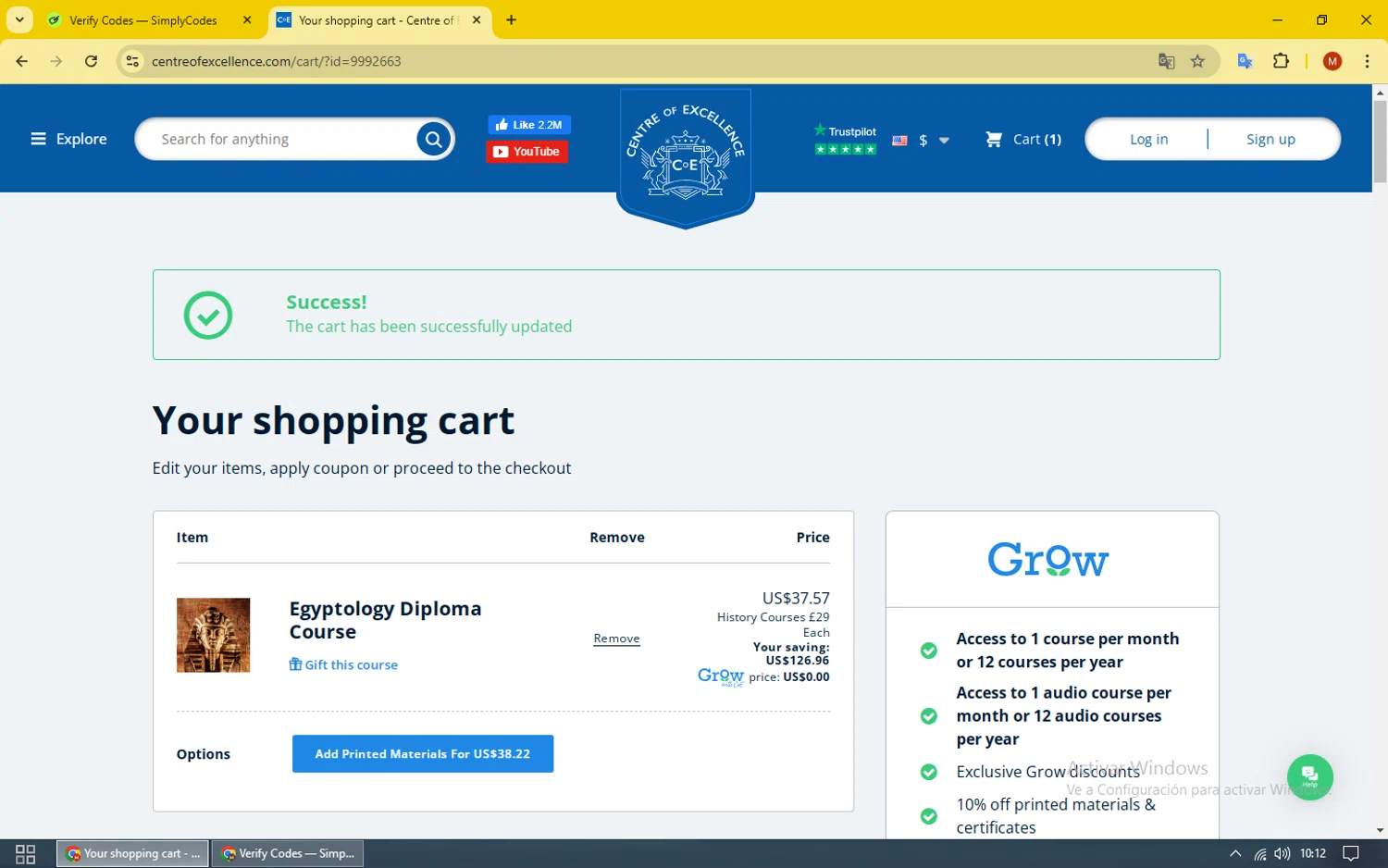Image resolution: width=1388 pixels, height=868 pixels.
Task: Bookmark this page with star icon
Action: click(x=1197, y=61)
